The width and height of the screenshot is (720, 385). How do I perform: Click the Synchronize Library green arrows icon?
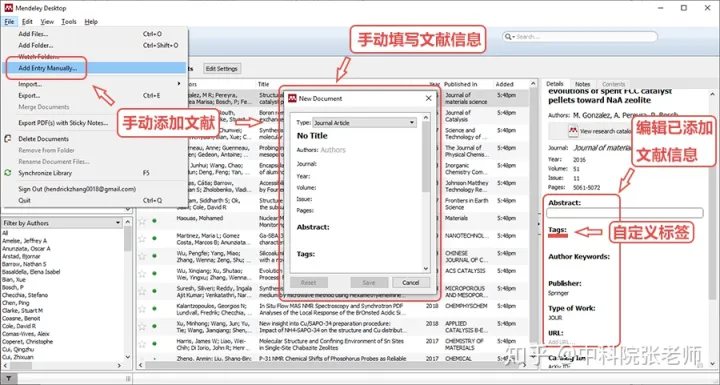click(8, 173)
